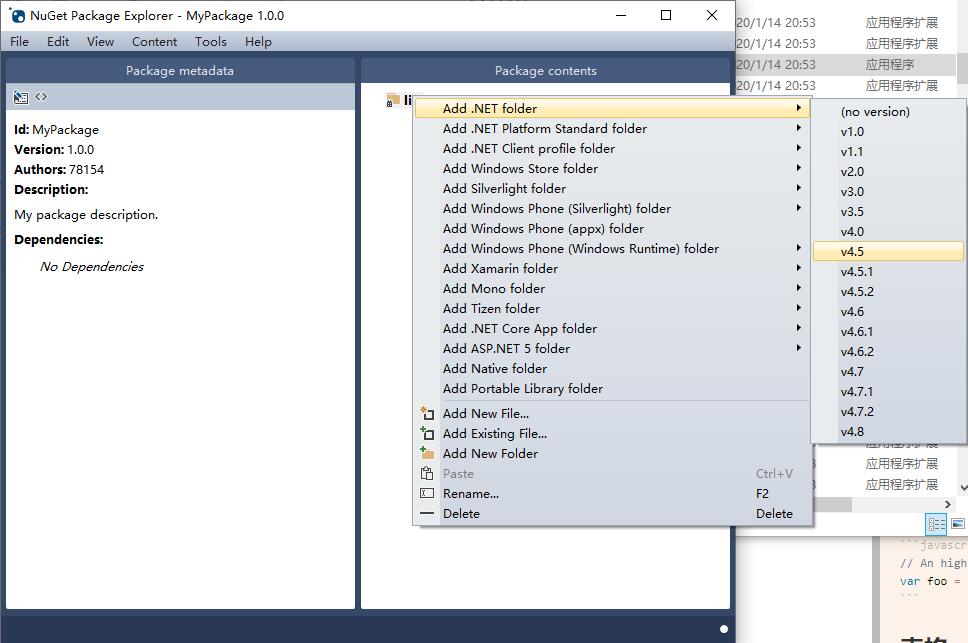Click the Package metadata panel header
The height and width of the screenshot is (643, 968).
180,70
